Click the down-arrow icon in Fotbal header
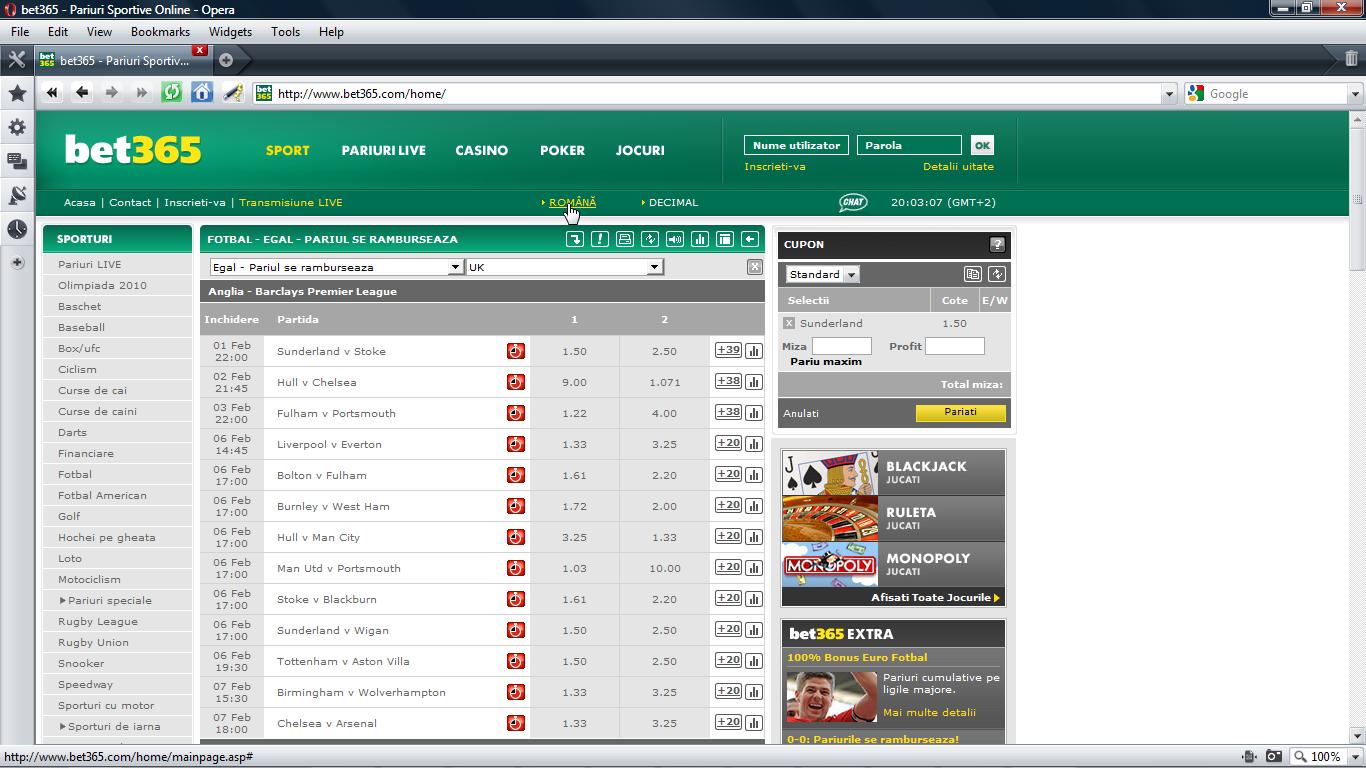Image resolution: width=1366 pixels, height=768 pixels. click(575, 239)
